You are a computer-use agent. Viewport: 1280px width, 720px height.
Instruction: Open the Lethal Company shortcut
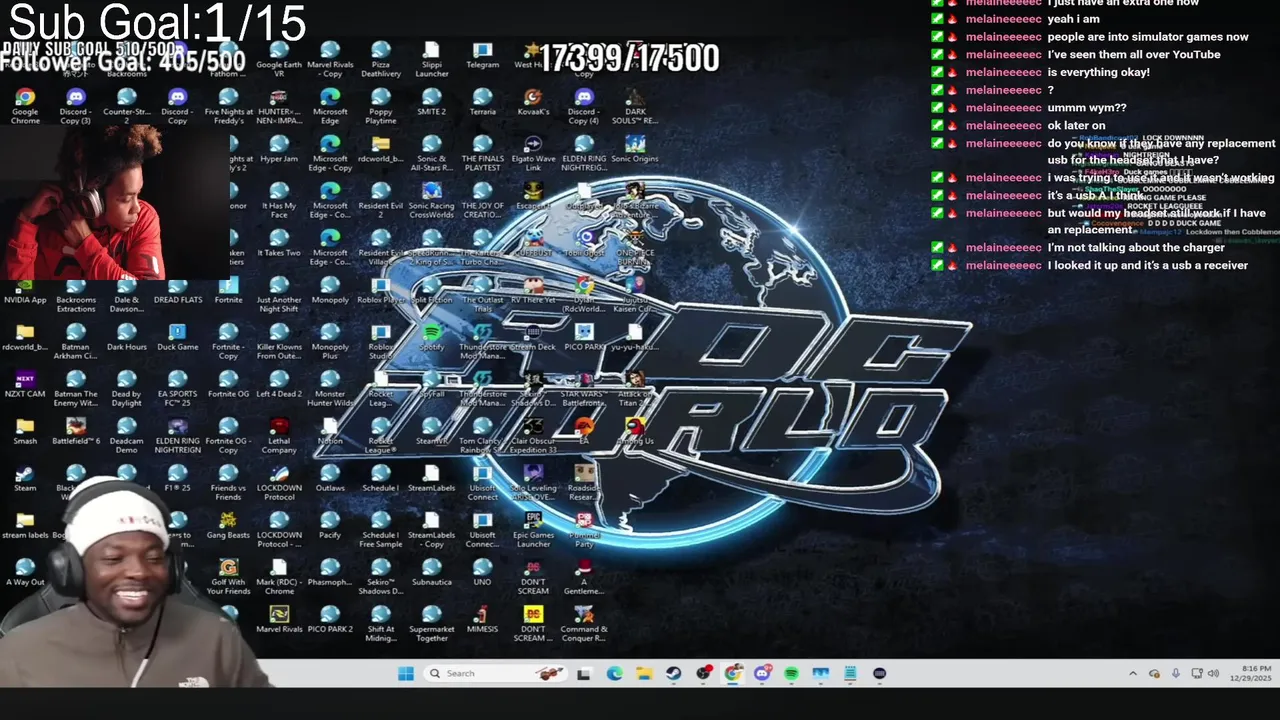[x=279, y=435]
